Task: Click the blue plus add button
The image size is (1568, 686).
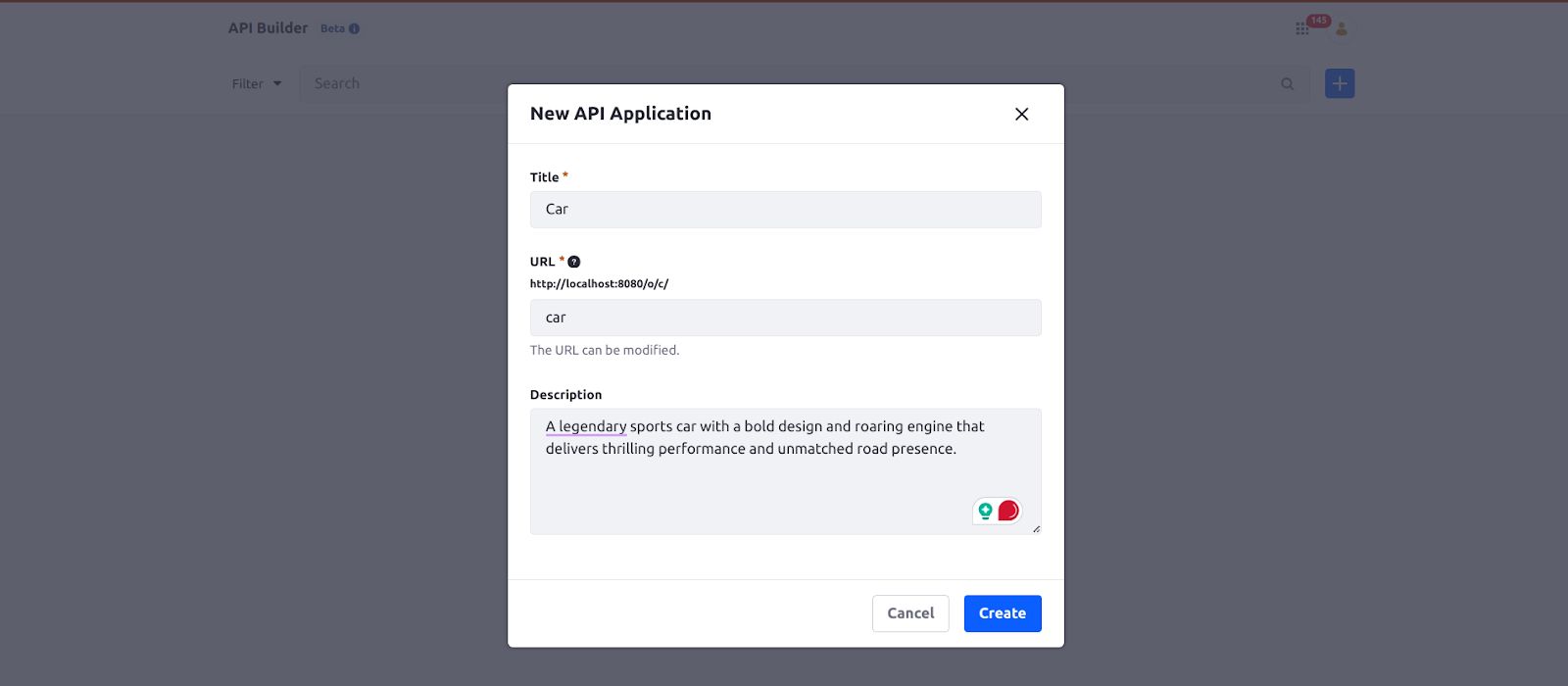Action: tap(1340, 83)
